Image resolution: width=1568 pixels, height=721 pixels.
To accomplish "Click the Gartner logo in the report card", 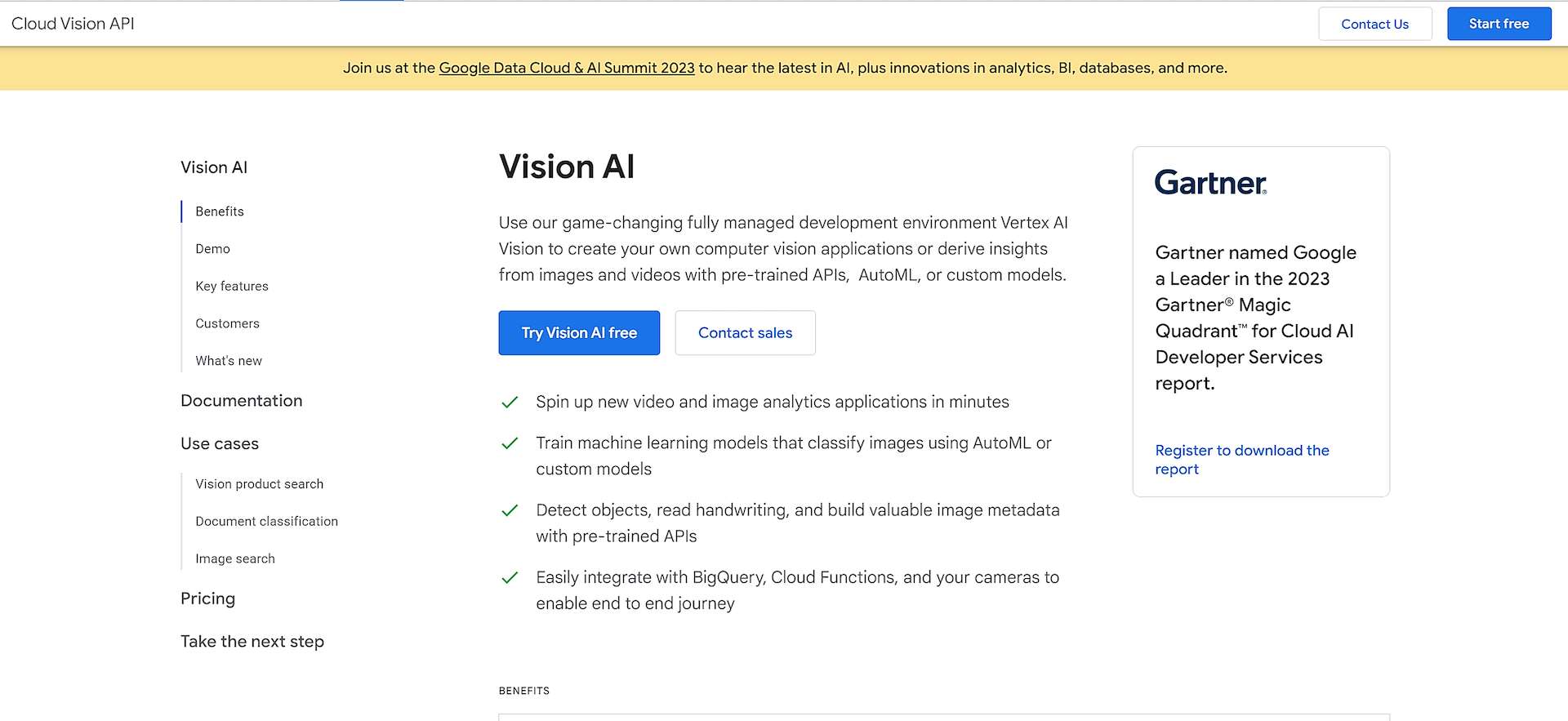I will [x=1209, y=183].
